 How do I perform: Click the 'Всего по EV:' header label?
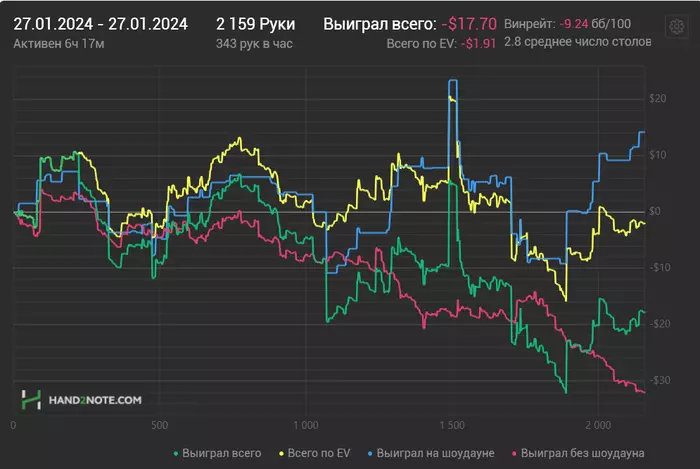421,44
